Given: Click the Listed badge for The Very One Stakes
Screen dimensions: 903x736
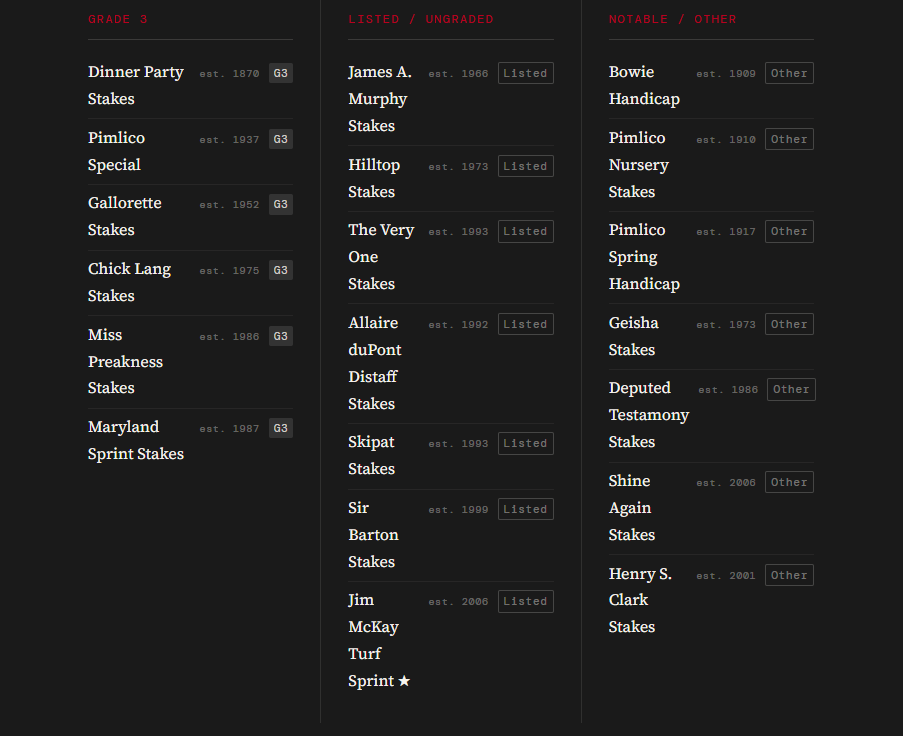Looking at the screenshot, I should [525, 231].
